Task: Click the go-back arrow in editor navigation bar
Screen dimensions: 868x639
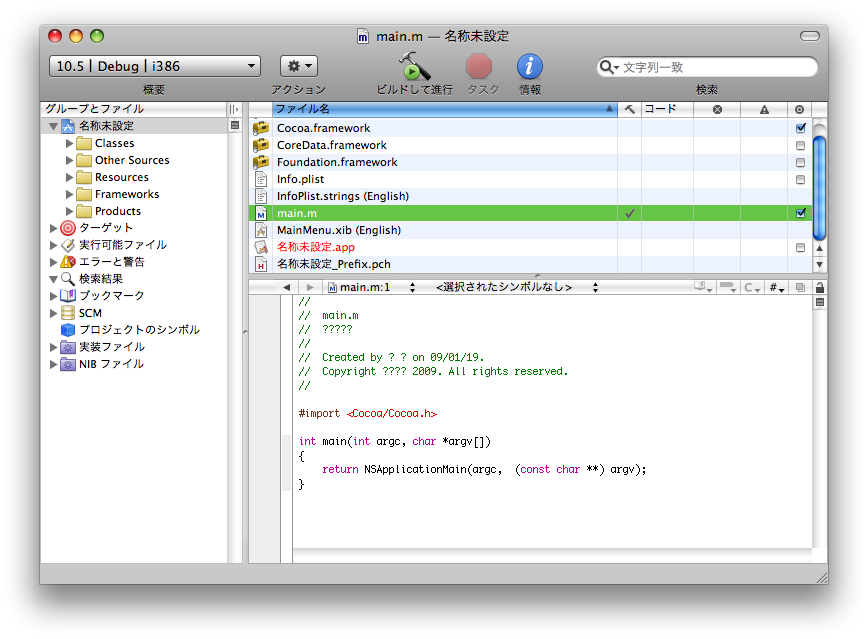Action: tap(286, 287)
